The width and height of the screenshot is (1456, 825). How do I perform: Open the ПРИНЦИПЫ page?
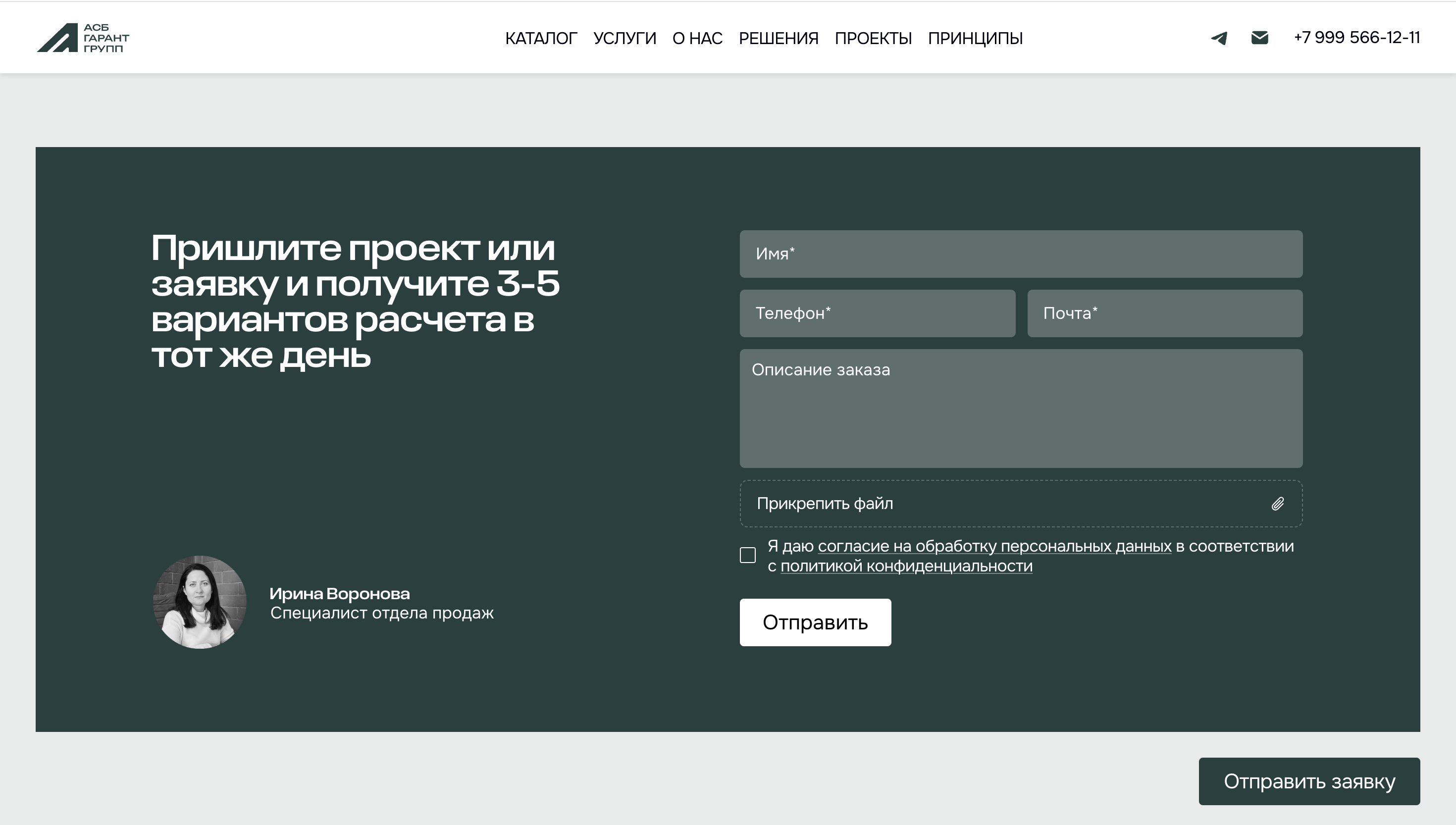975,39
